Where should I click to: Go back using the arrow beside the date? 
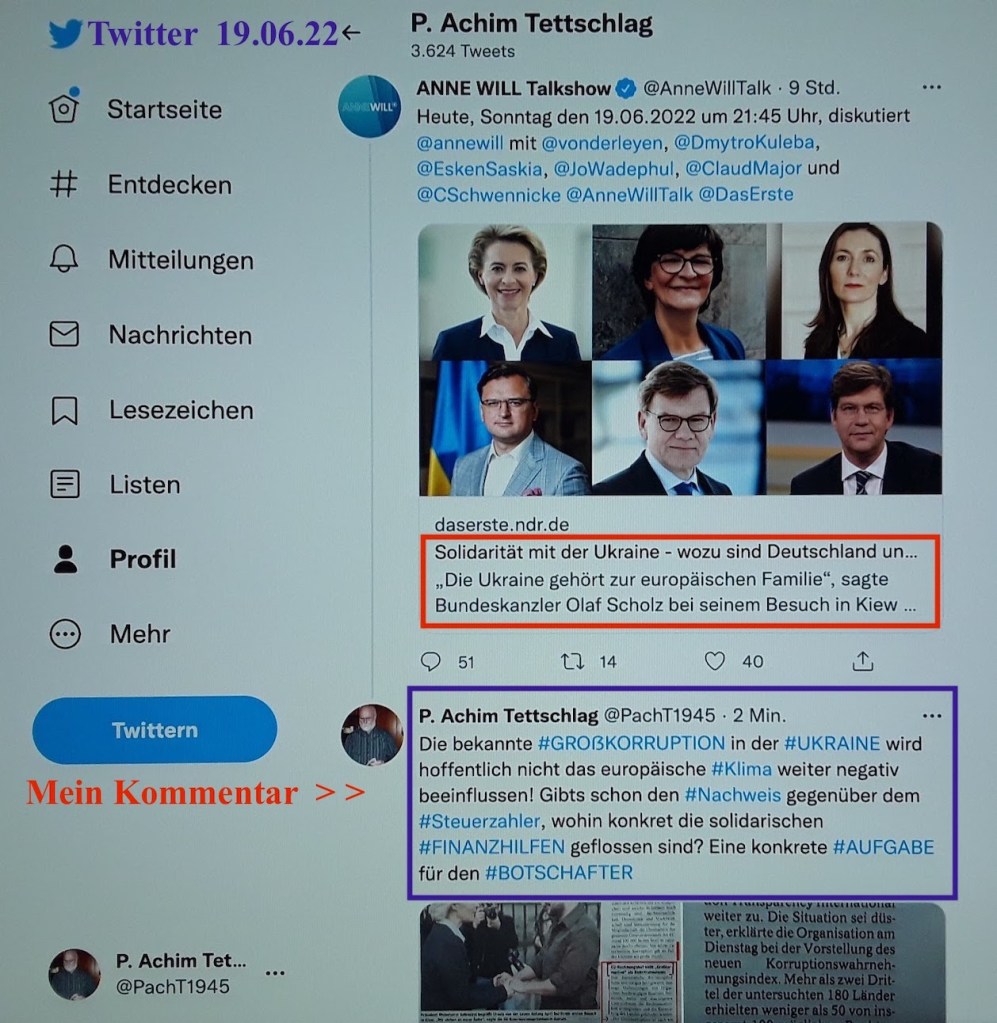(351, 32)
